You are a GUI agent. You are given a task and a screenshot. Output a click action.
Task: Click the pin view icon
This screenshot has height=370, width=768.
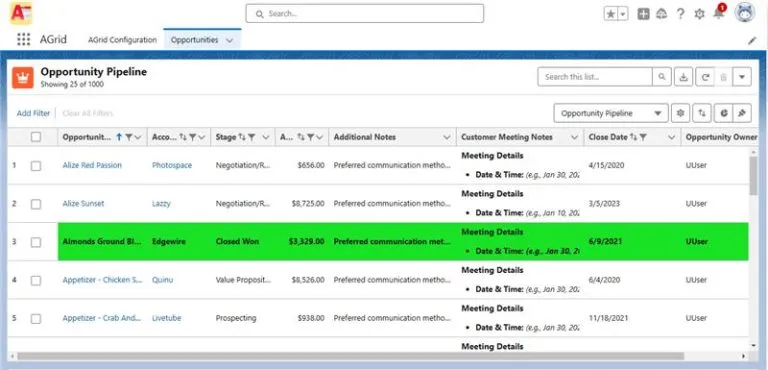pos(742,113)
